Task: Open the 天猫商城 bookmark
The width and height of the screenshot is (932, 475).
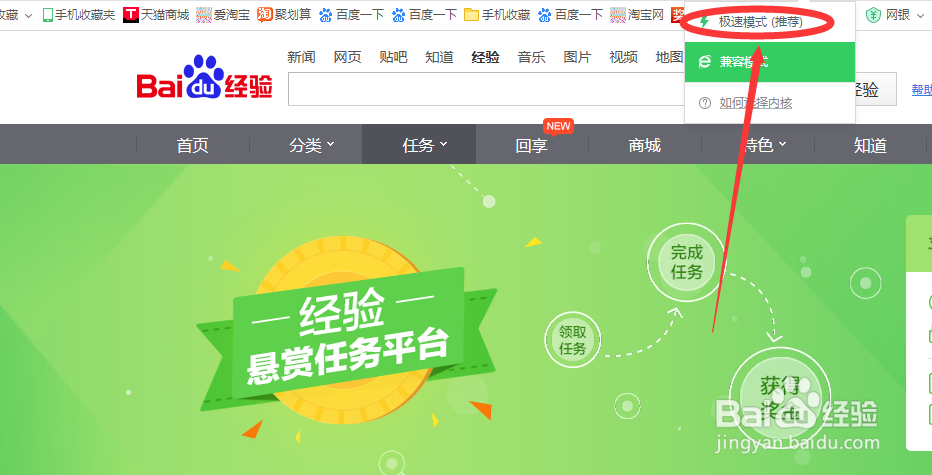Action: (x=156, y=15)
